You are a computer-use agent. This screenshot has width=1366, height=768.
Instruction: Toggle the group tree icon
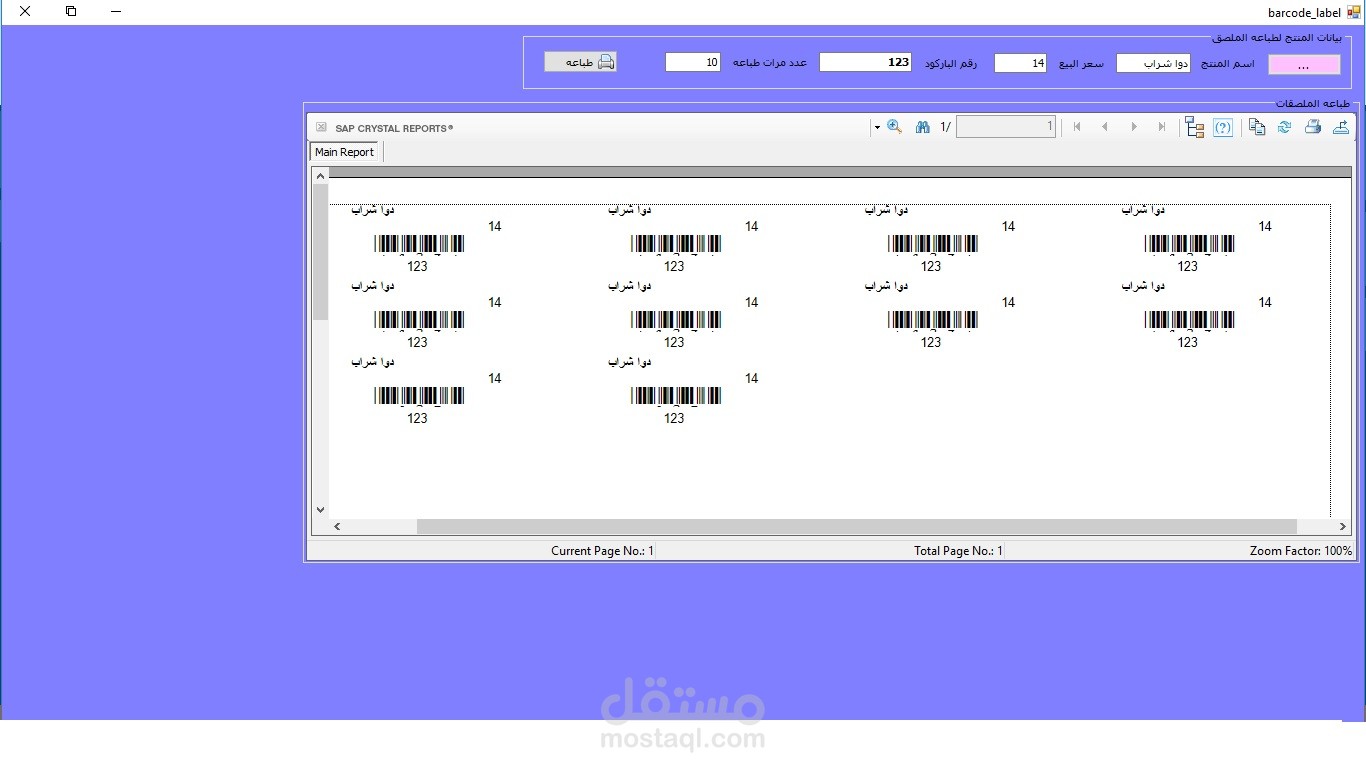click(x=1194, y=127)
